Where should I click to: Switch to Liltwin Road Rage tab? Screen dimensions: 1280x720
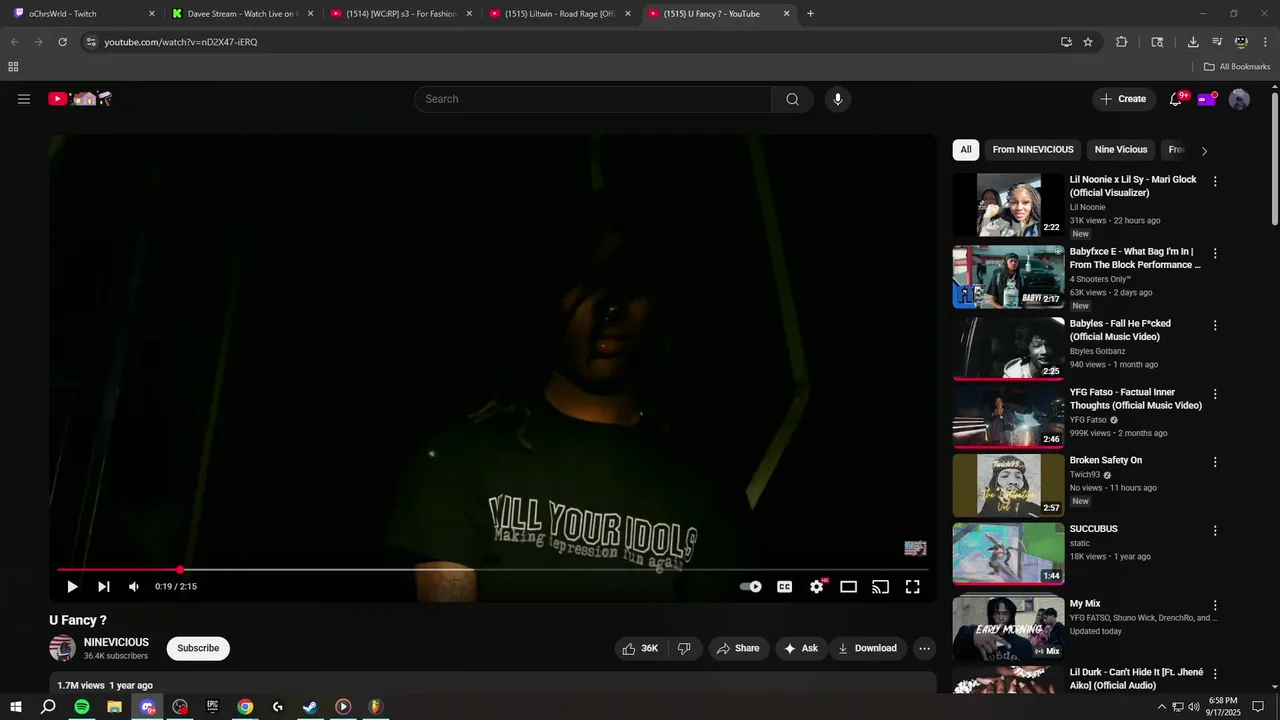559,14
